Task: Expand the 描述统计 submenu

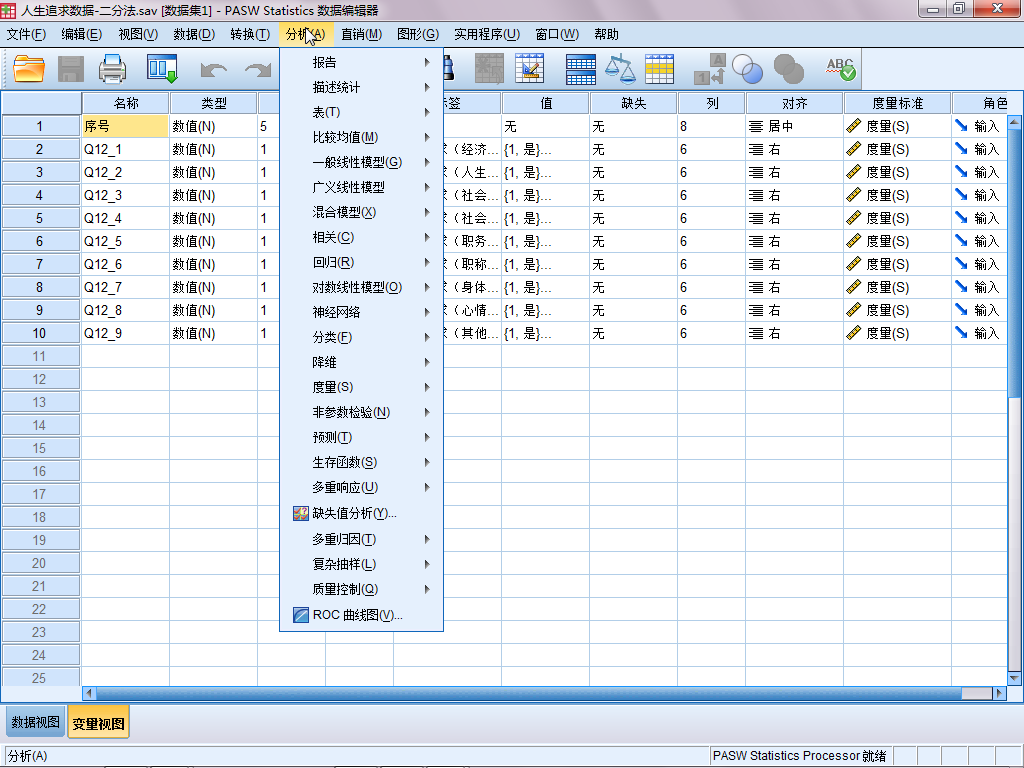Action: [361, 87]
